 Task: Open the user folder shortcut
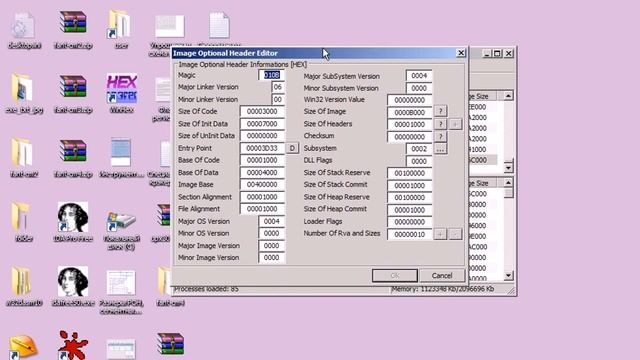(x=121, y=29)
